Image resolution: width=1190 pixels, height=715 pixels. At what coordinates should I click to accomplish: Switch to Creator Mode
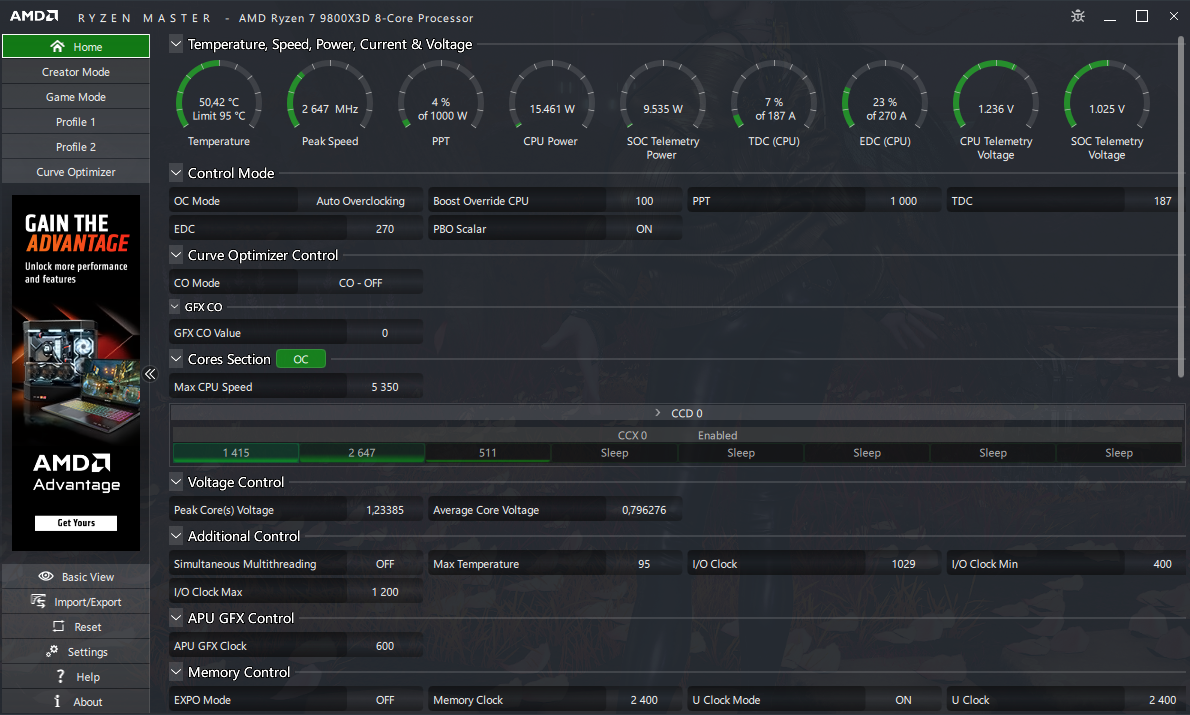coord(76,71)
